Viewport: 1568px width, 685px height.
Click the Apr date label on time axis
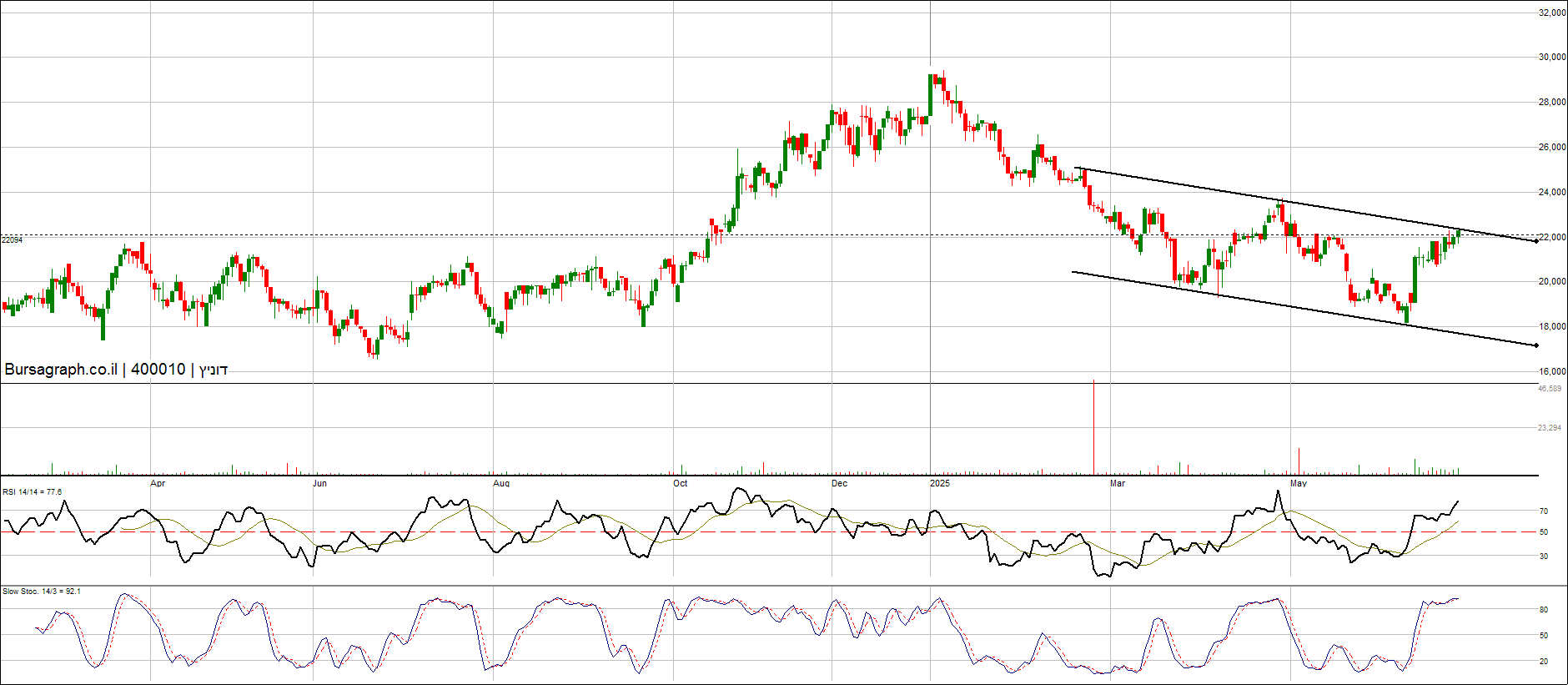click(x=158, y=483)
